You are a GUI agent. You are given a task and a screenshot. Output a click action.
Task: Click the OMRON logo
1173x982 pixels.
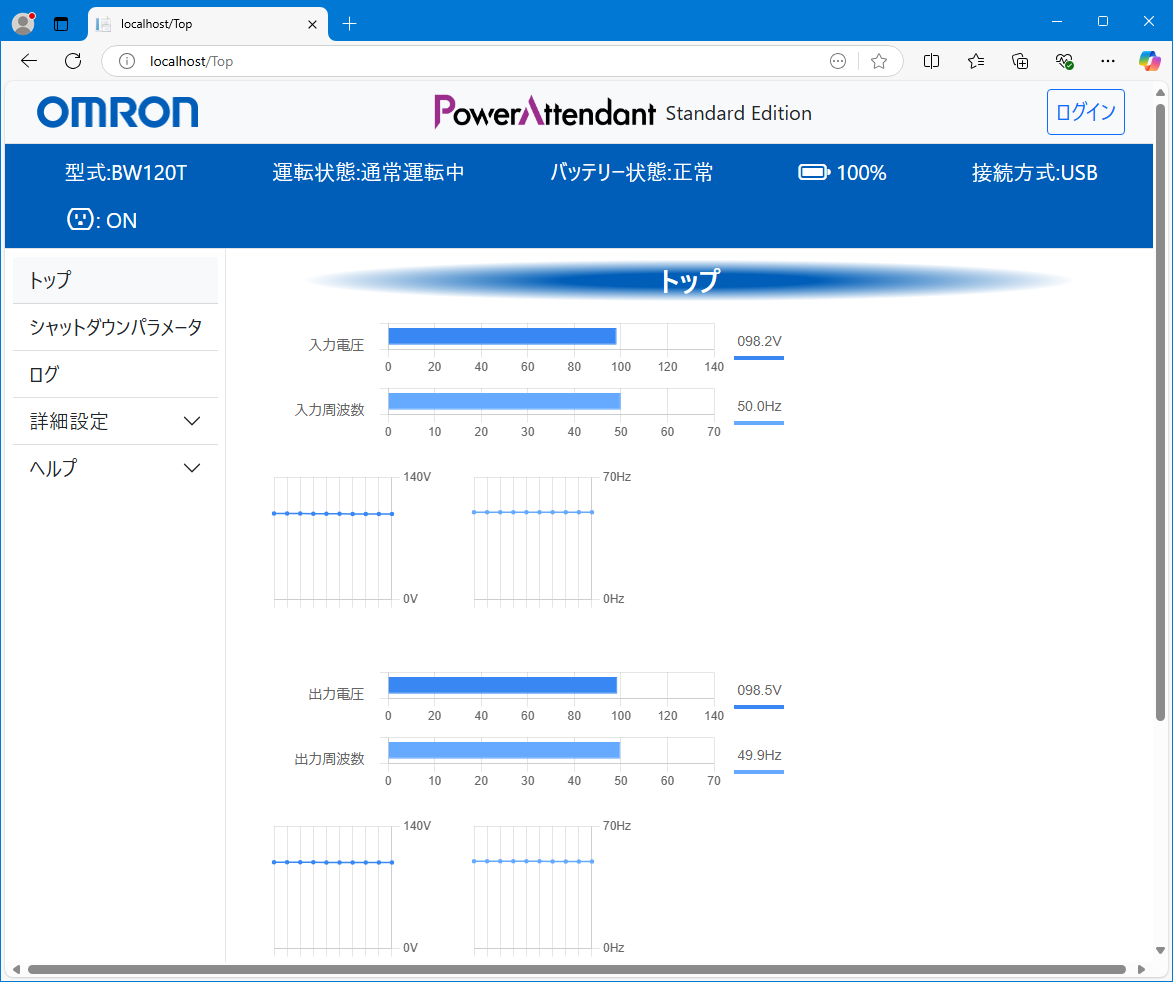117,112
